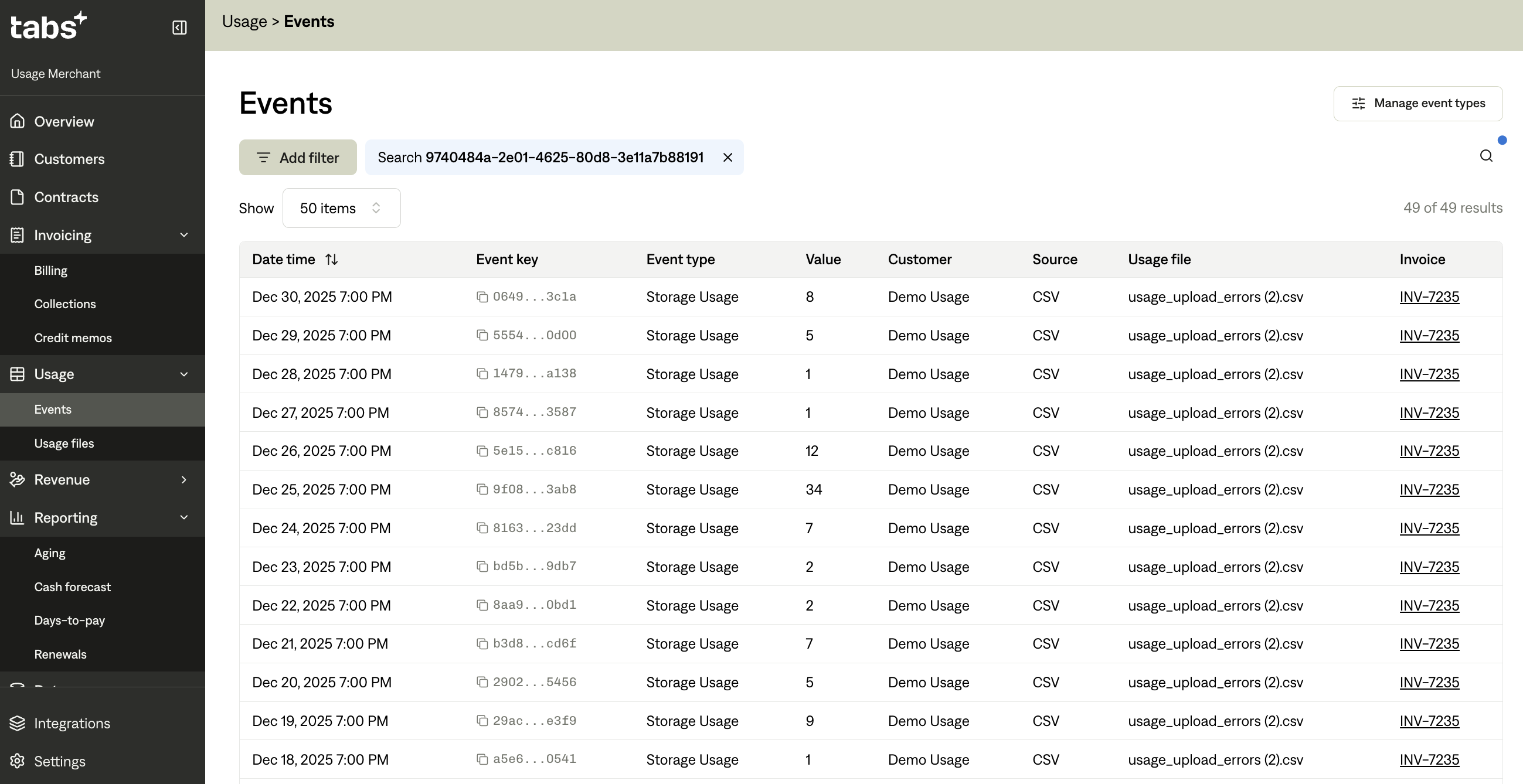
Task: Copy event key 9f08...3ab8
Action: click(x=482, y=489)
